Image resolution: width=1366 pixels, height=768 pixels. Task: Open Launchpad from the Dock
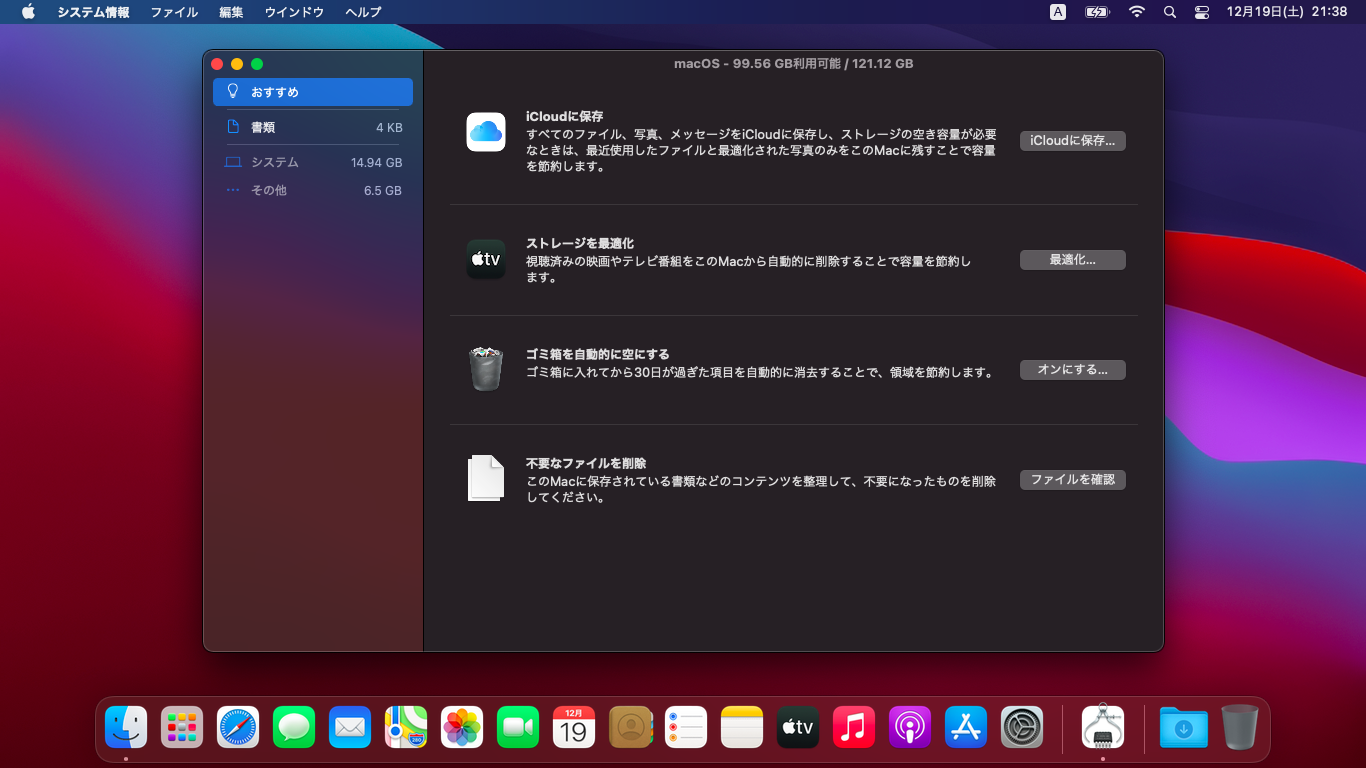click(x=182, y=727)
